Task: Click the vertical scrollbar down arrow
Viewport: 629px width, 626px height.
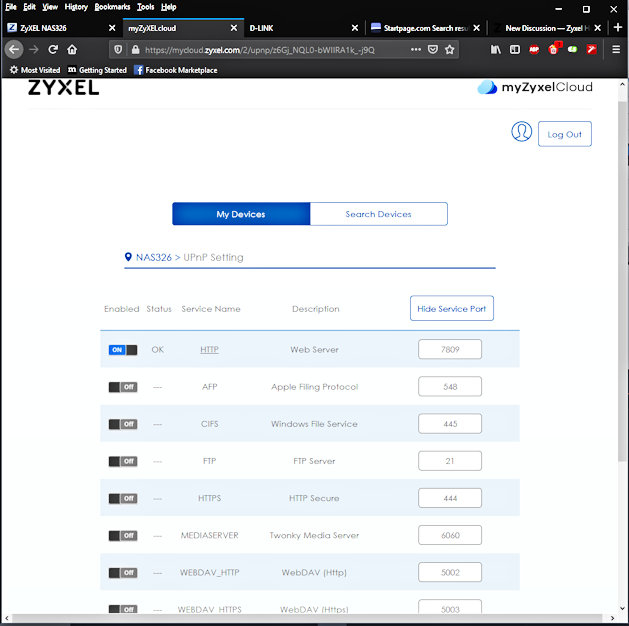Action: point(622,608)
